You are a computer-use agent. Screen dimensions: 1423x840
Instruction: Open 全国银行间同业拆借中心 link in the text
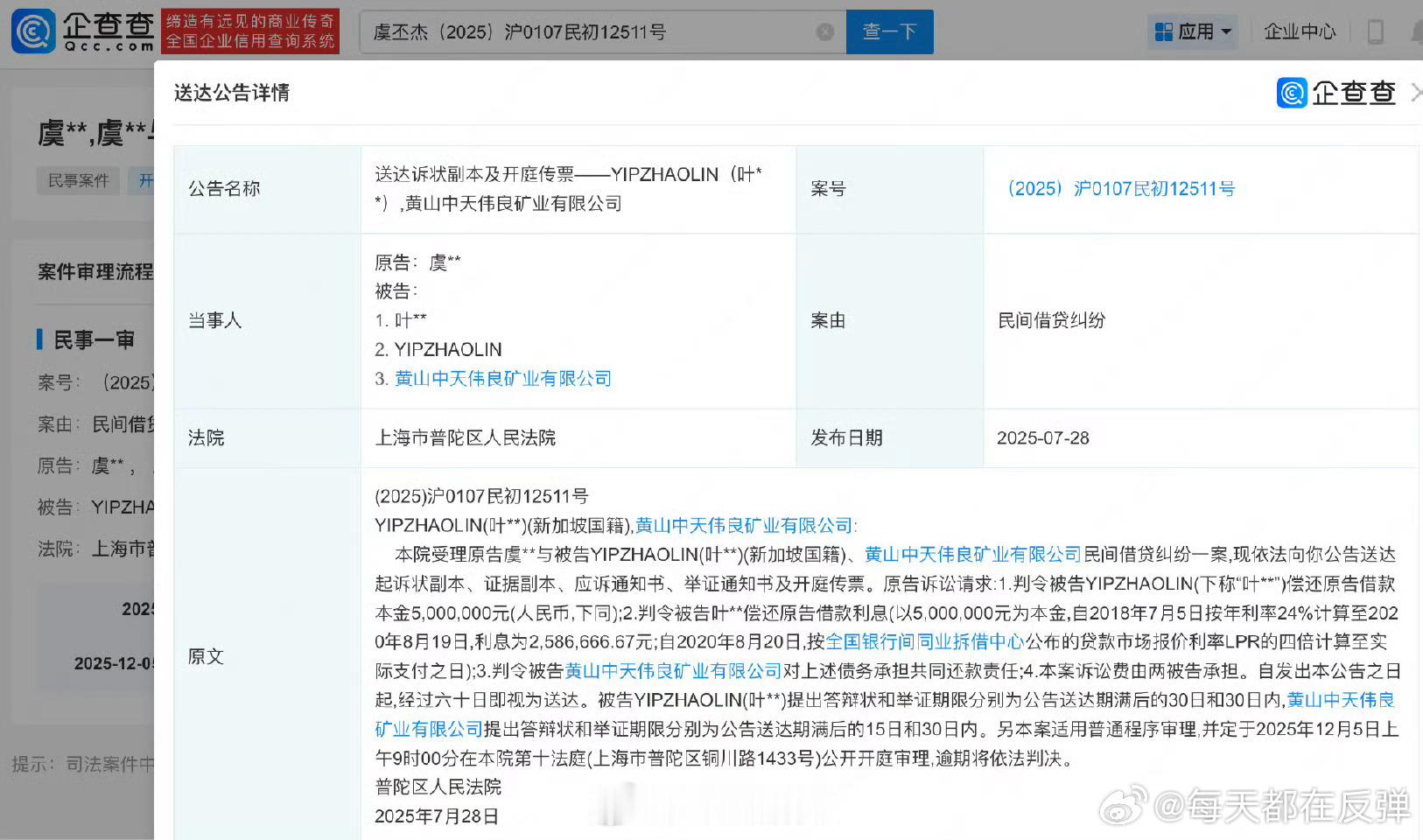tap(924, 642)
